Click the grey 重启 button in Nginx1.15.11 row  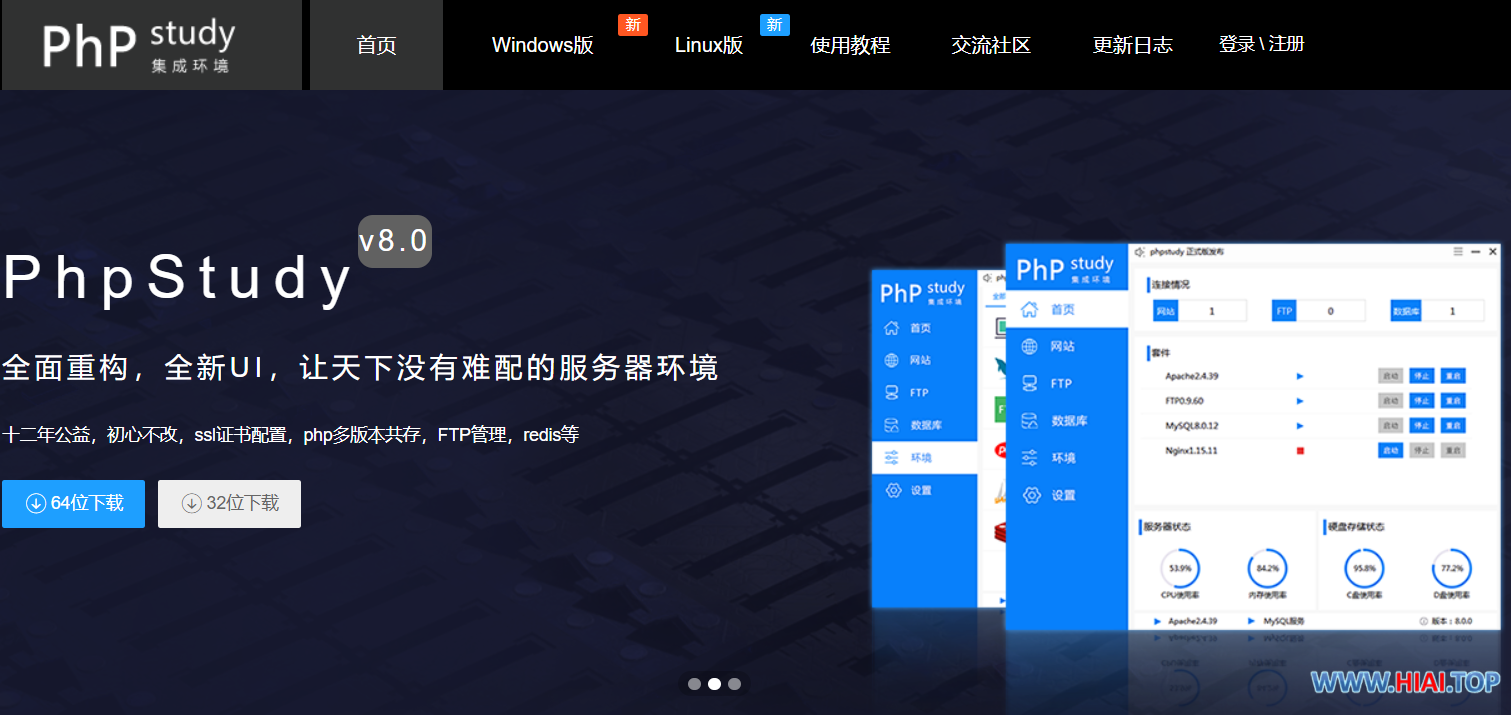1453,451
